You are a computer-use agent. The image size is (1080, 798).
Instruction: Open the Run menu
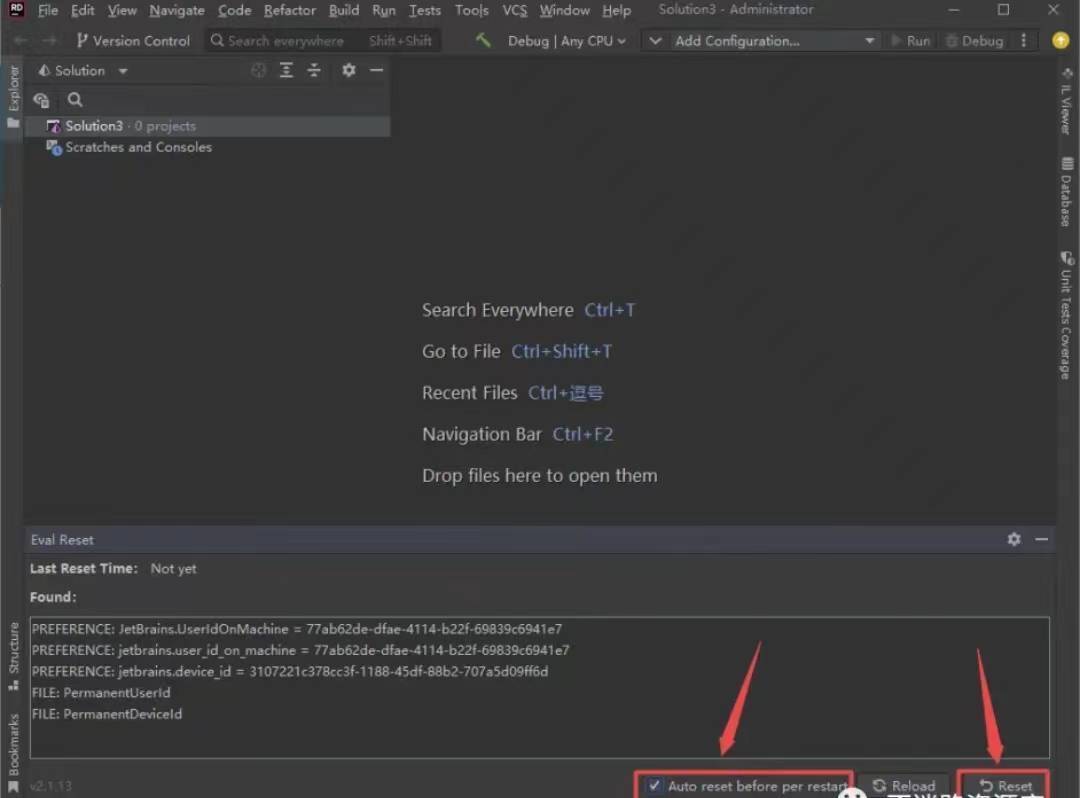pos(384,10)
